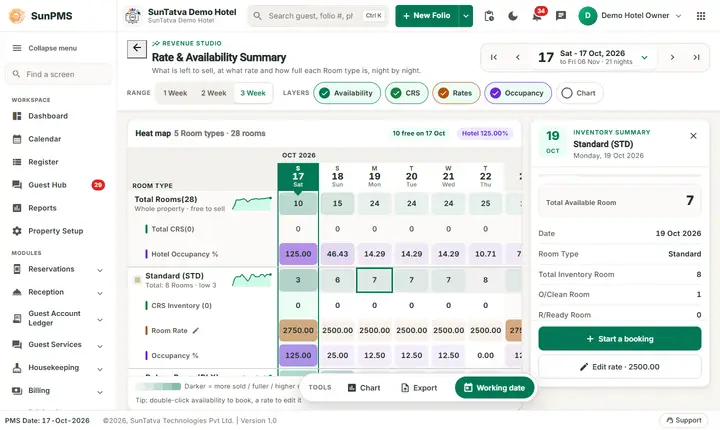Click the guest search field
This screenshot has height=430, width=720.
[x=318, y=16]
